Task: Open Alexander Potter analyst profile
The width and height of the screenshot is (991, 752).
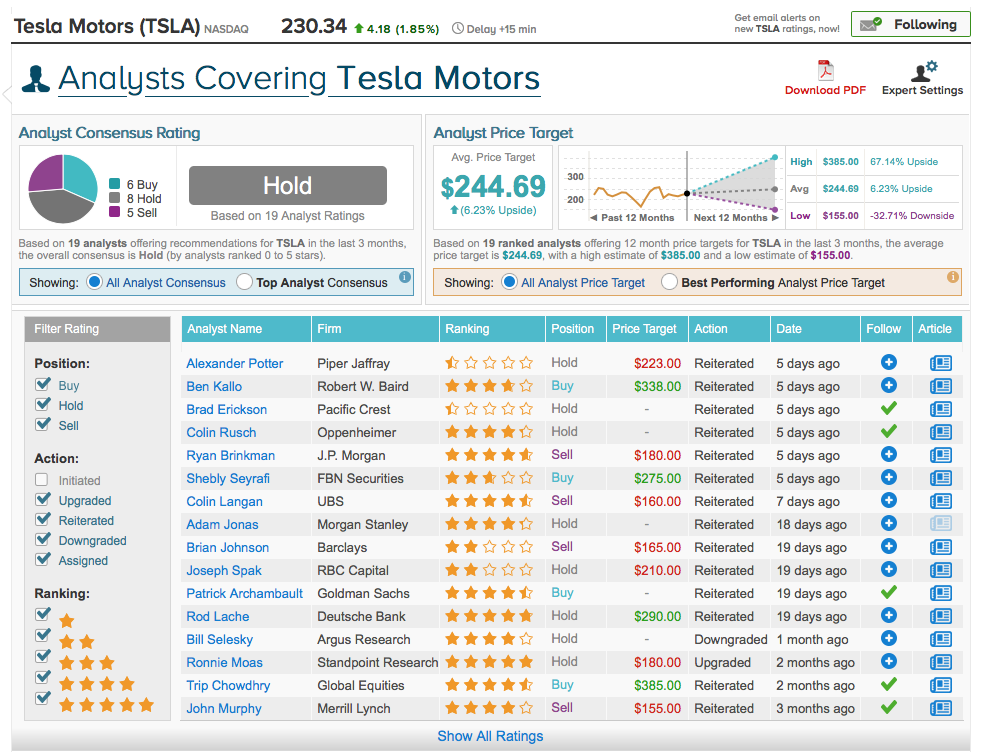Action: coord(234,363)
